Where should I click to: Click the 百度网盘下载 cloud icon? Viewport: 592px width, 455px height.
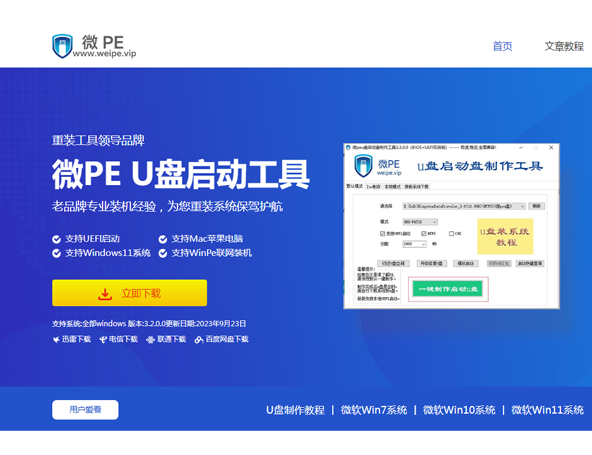(199, 339)
